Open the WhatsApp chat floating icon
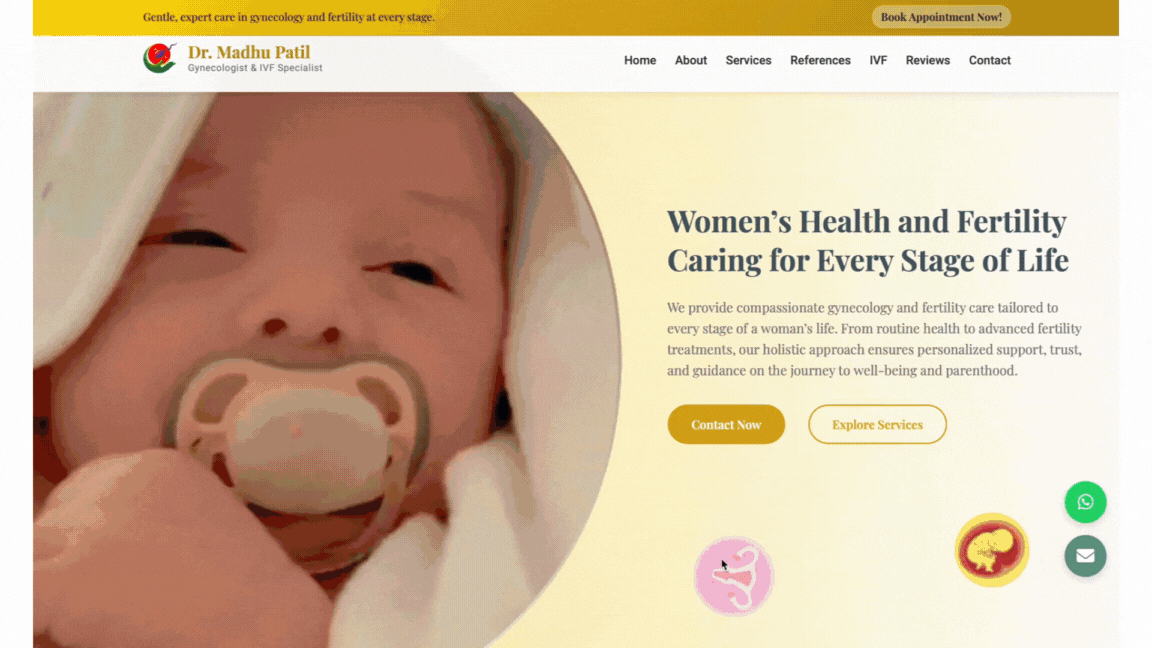The image size is (1152, 648). [1085, 502]
